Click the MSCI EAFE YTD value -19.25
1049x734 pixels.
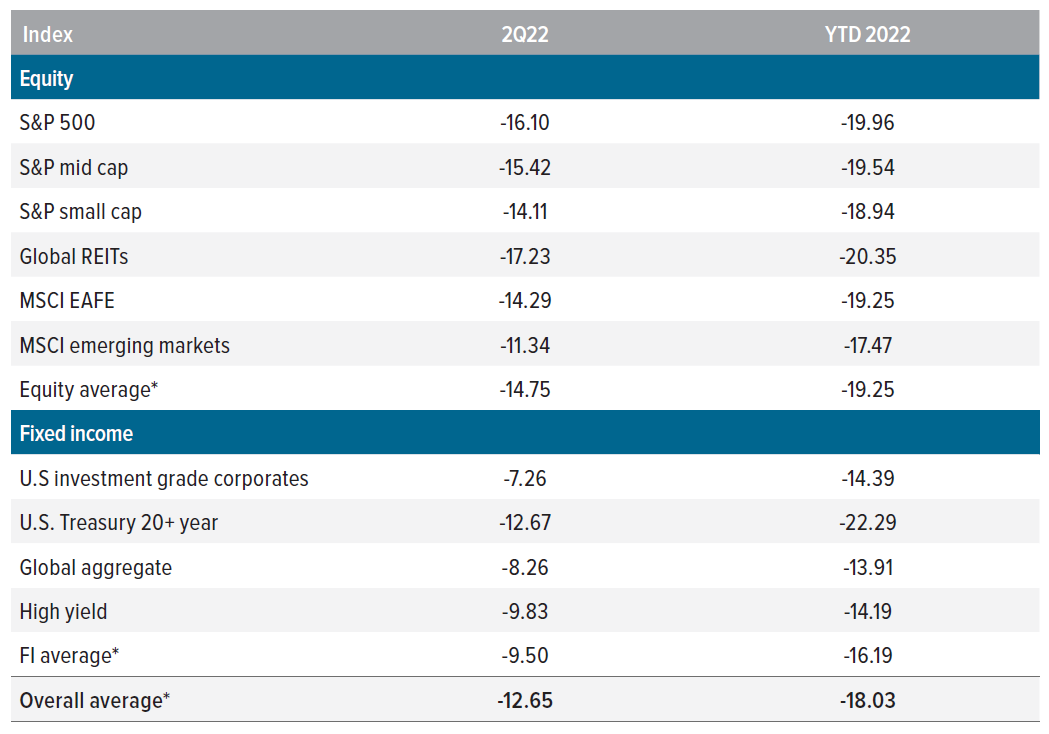coord(867,300)
